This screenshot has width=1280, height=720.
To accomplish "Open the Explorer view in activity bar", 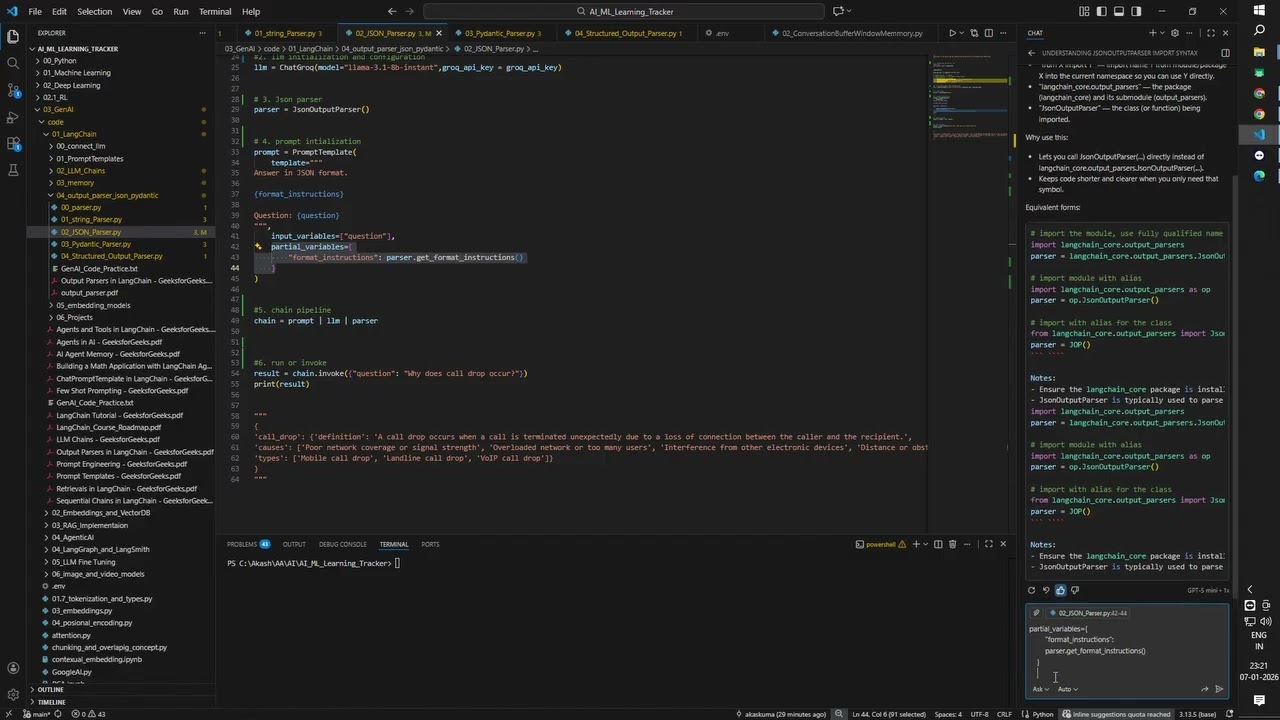I will click(x=13, y=36).
